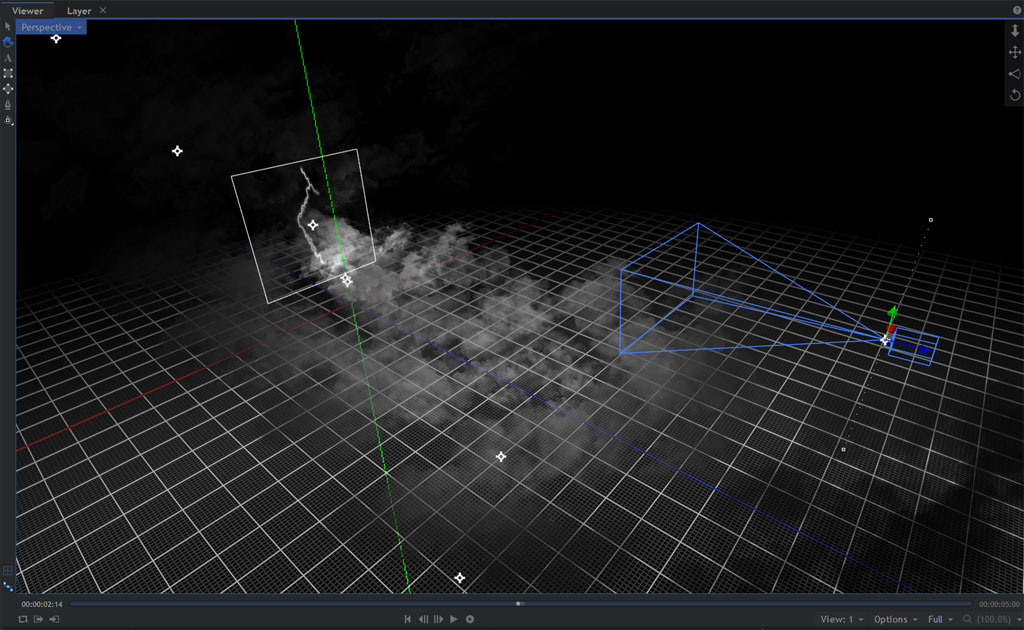
Task: Select the Viewer tab
Action: pyautogui.click(x=28, y=11)
